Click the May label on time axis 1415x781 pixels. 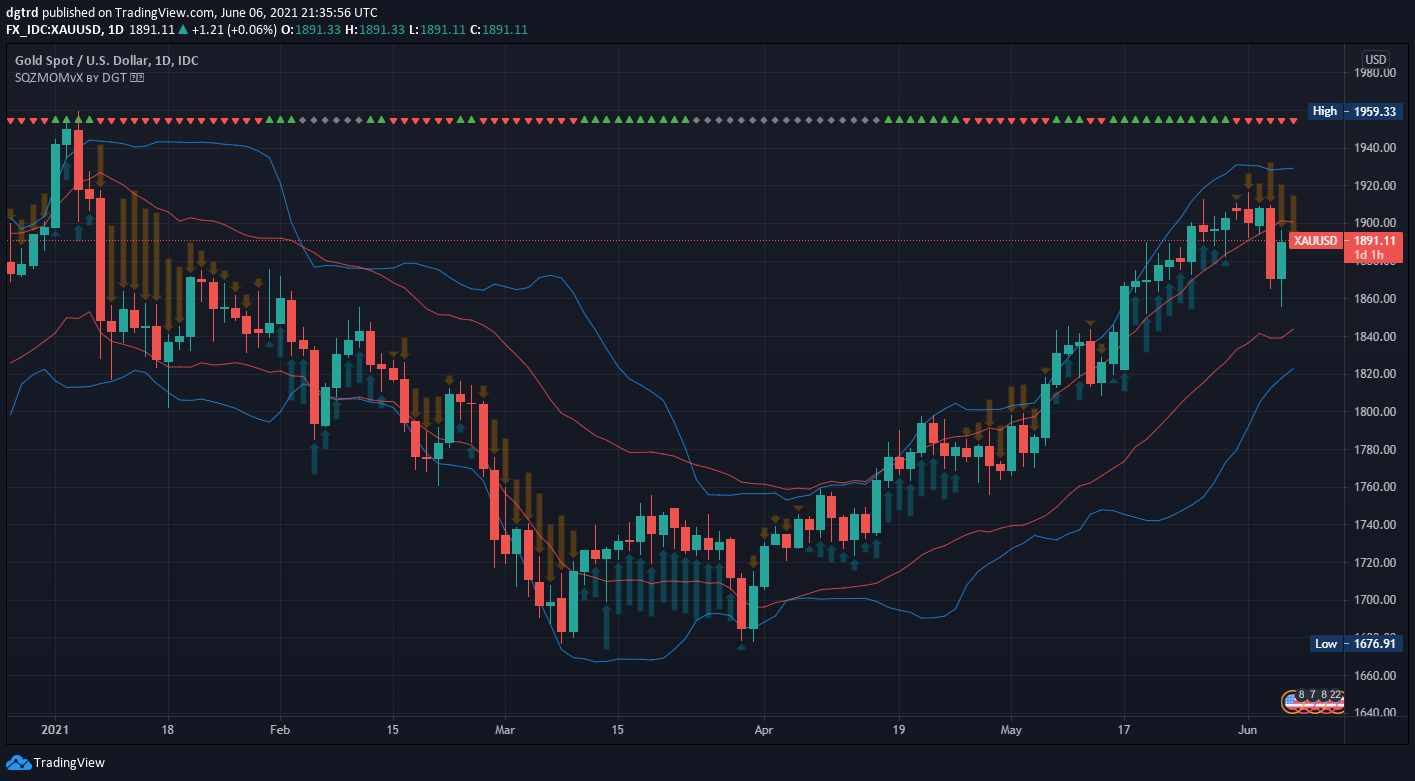[x=1012, y=730]
